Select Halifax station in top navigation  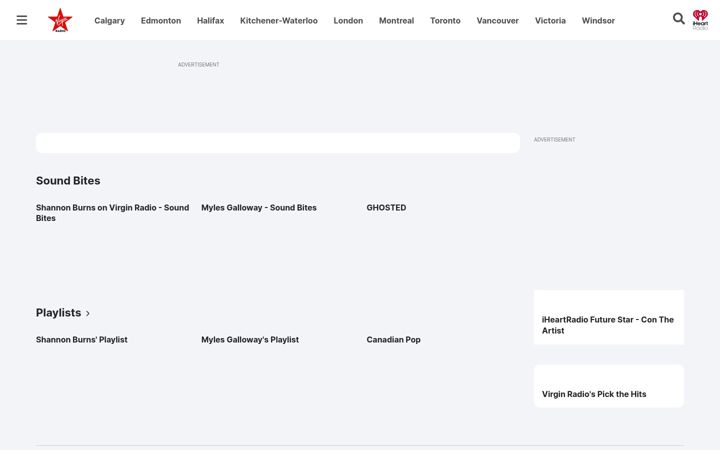click(x=210, y=21)
